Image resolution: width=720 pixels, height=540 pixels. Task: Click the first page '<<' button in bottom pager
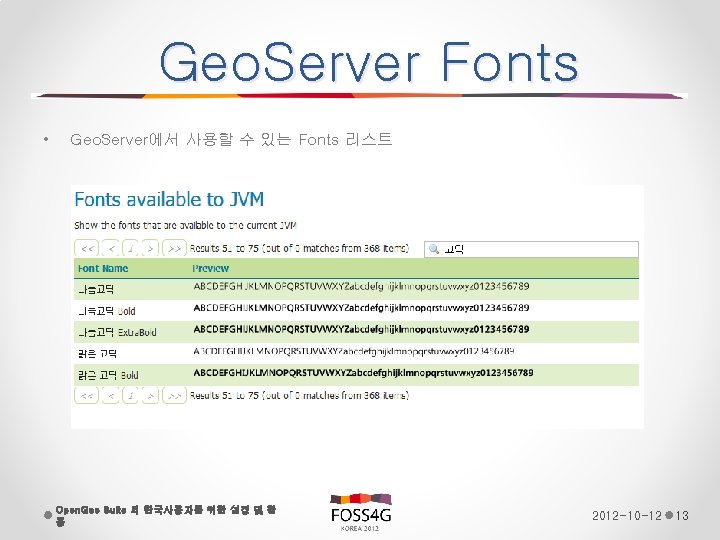pyautogui.click(x=87, y=395)
